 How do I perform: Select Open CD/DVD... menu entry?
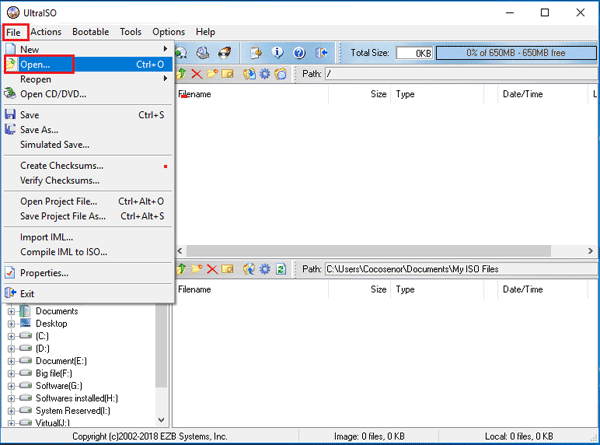88,94
